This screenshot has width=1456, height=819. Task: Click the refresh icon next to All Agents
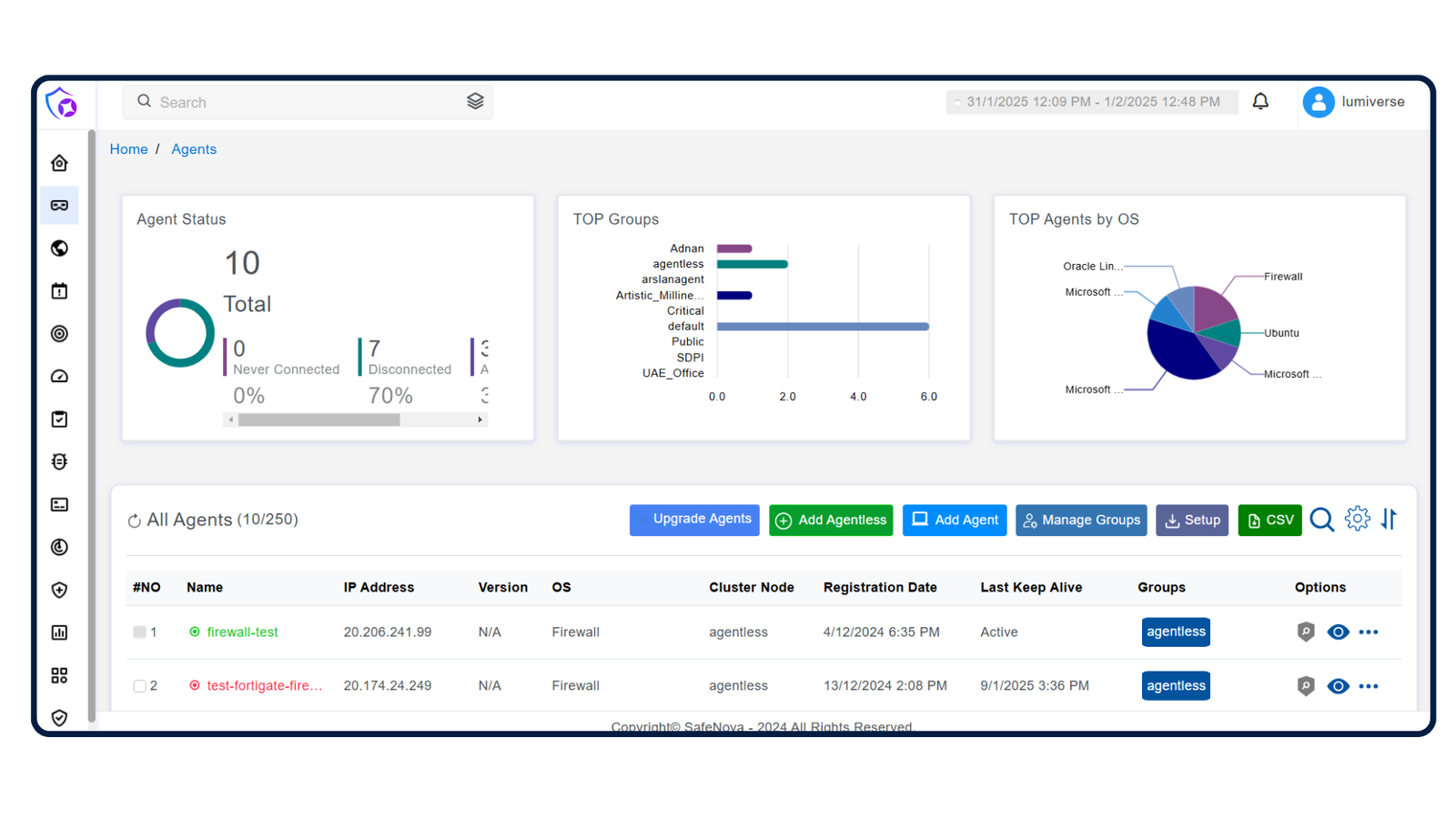click(134, 520)
